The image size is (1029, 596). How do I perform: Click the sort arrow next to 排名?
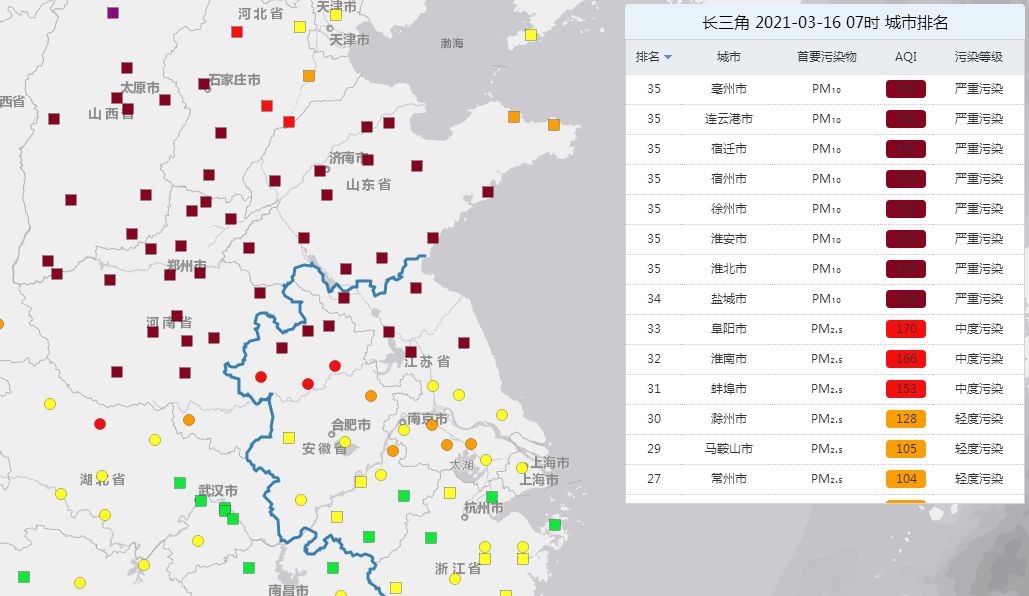click(x=668, y=57)
